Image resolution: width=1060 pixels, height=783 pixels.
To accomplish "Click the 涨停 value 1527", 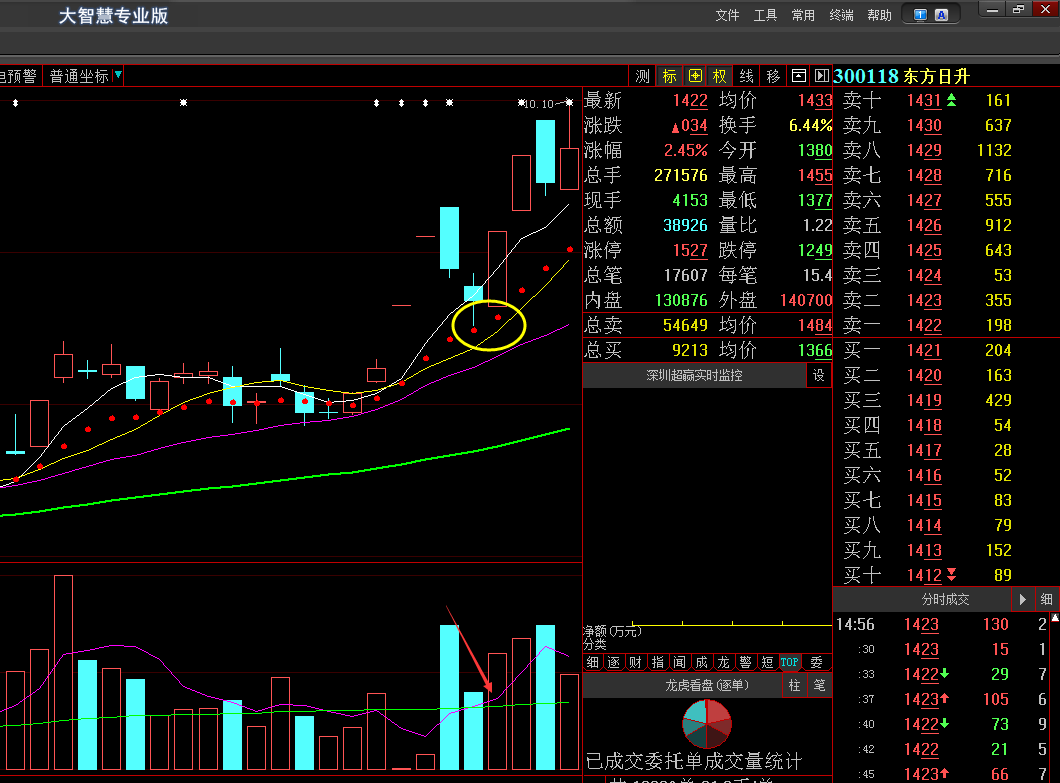I will (x=690, y=250).
